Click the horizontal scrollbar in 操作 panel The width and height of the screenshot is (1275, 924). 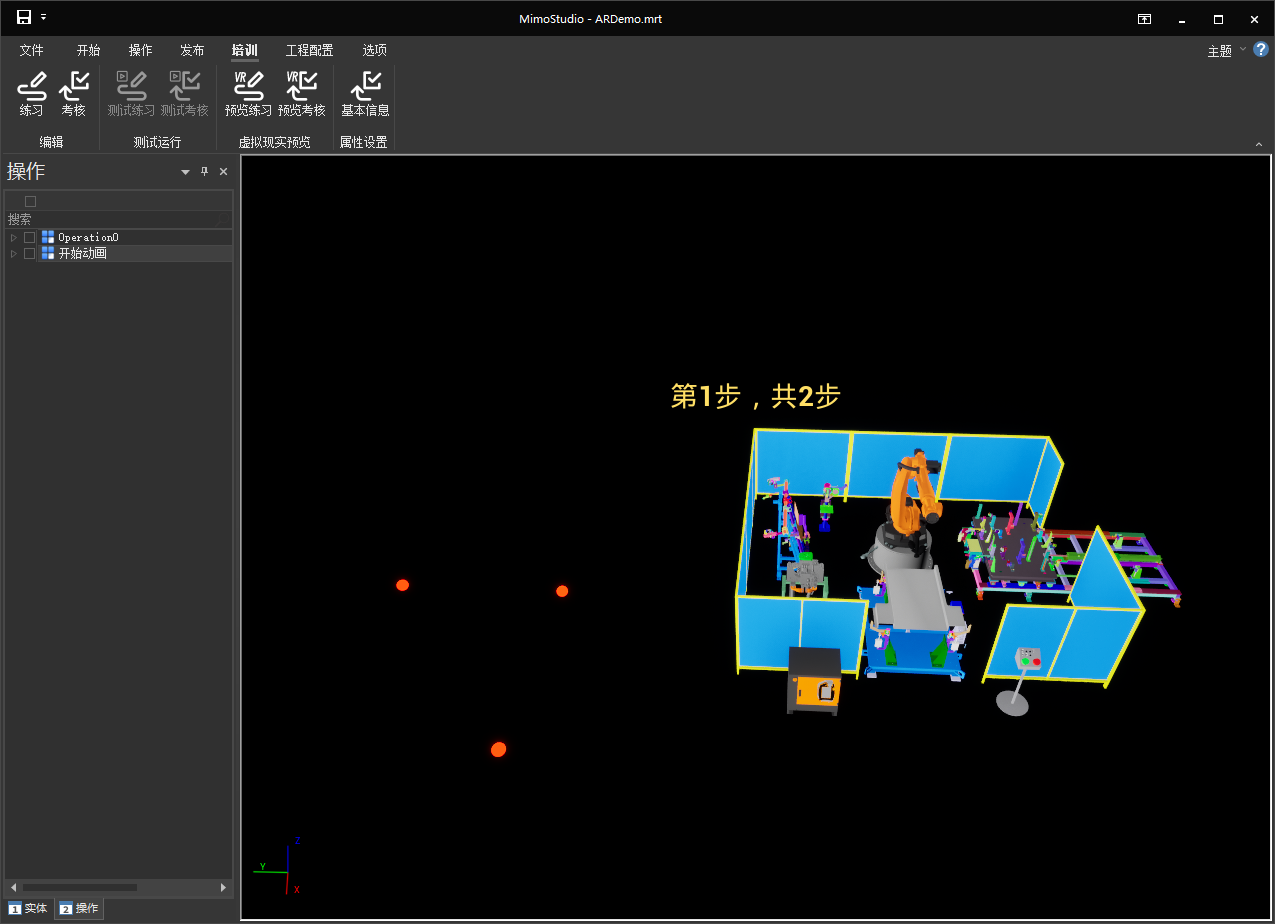pyautogui.click(x=80, y=887)
